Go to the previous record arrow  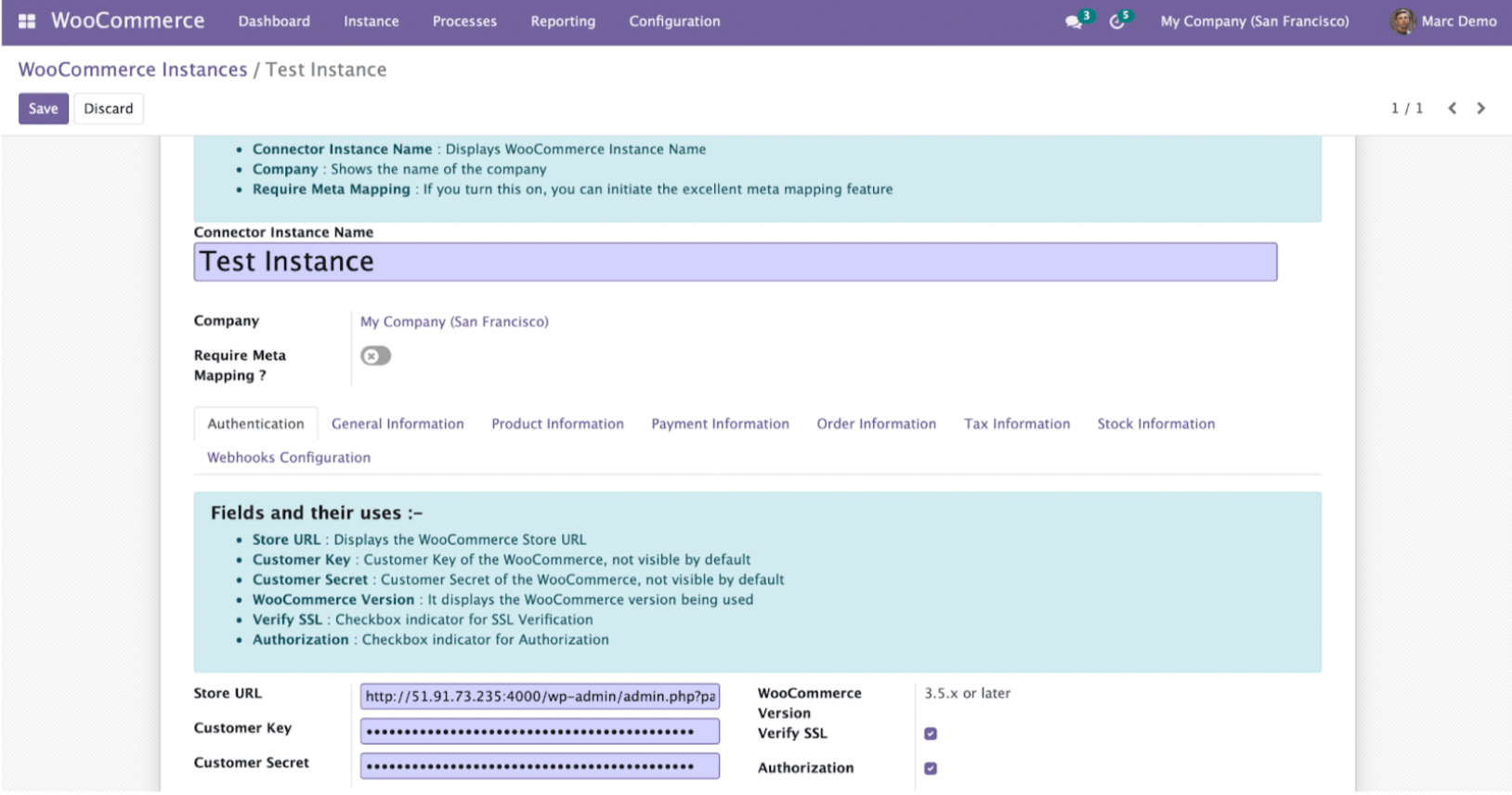(1452, 109)
